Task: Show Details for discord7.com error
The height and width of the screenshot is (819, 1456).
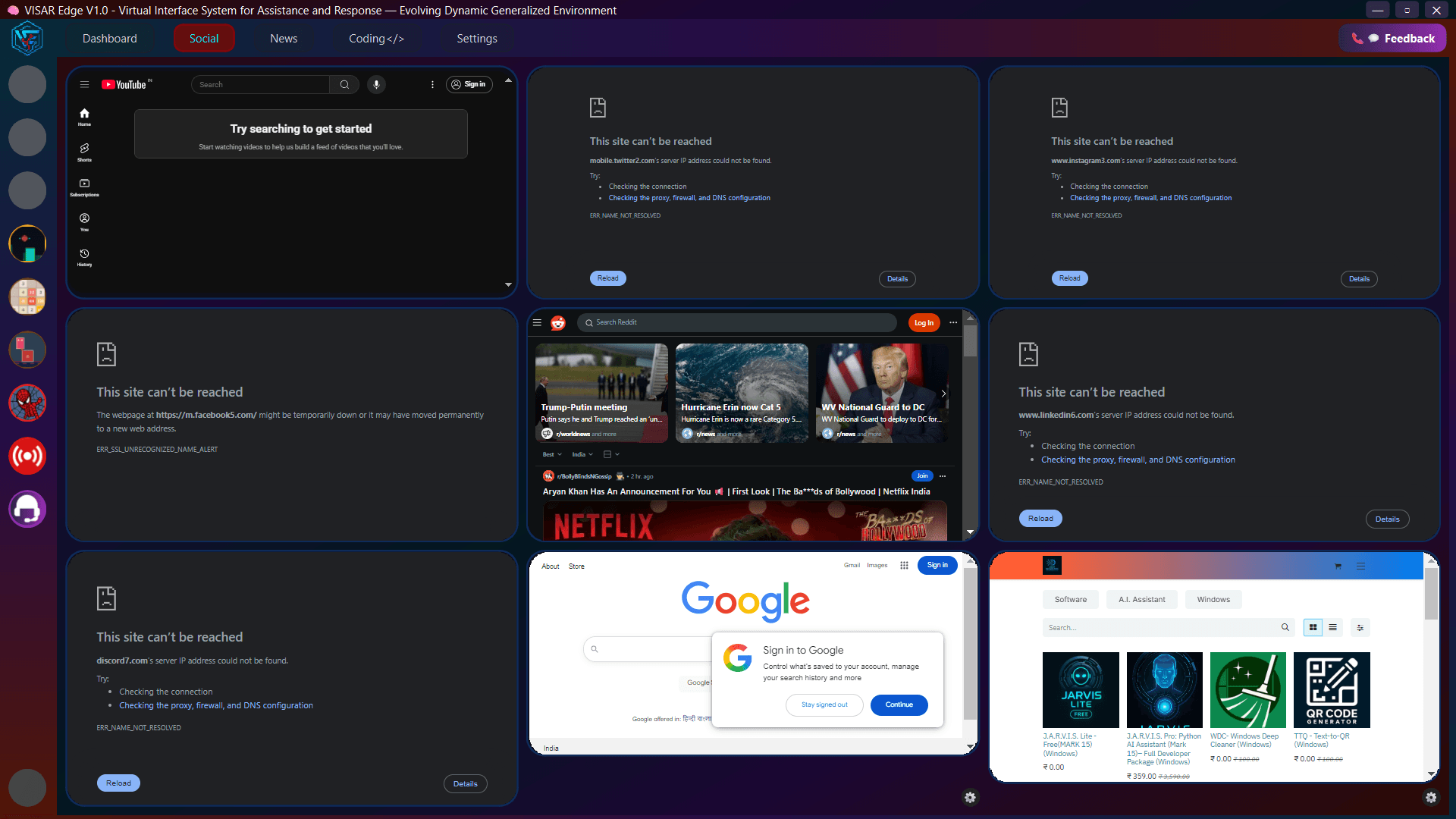Action: coord(465,784)
